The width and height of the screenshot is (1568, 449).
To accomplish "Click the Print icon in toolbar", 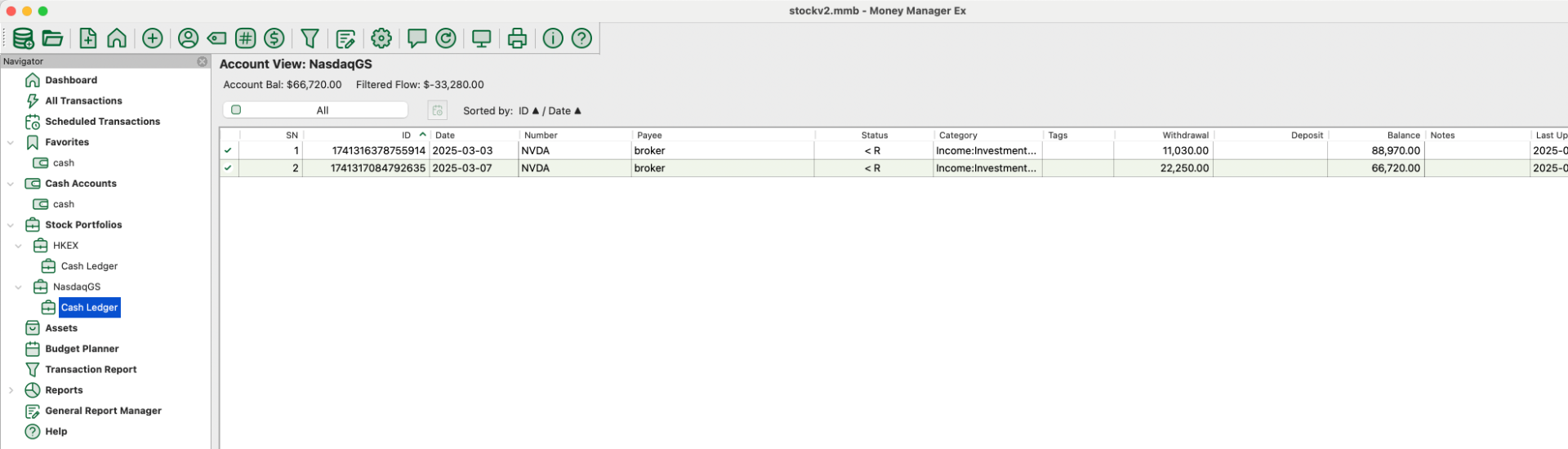I will [517, 38].
